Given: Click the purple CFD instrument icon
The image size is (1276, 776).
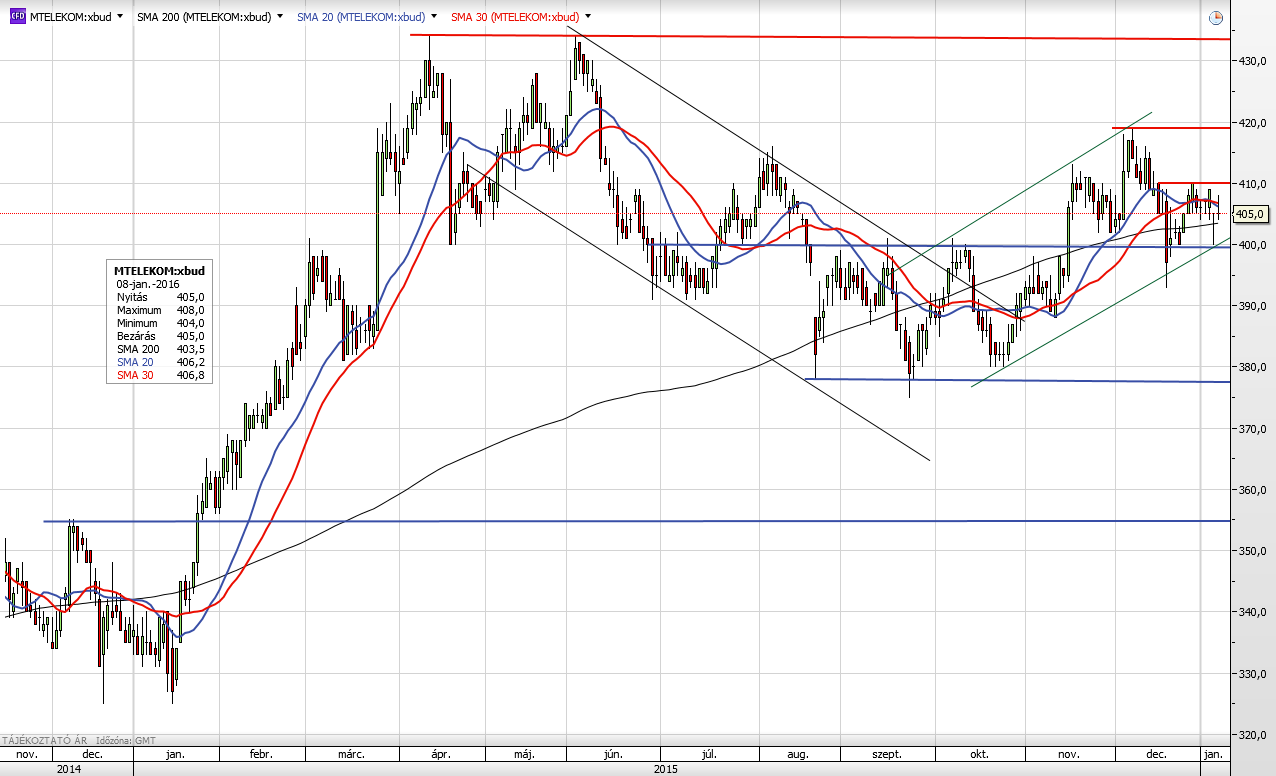Looking at the screenshot, I should tap(16, 17).
